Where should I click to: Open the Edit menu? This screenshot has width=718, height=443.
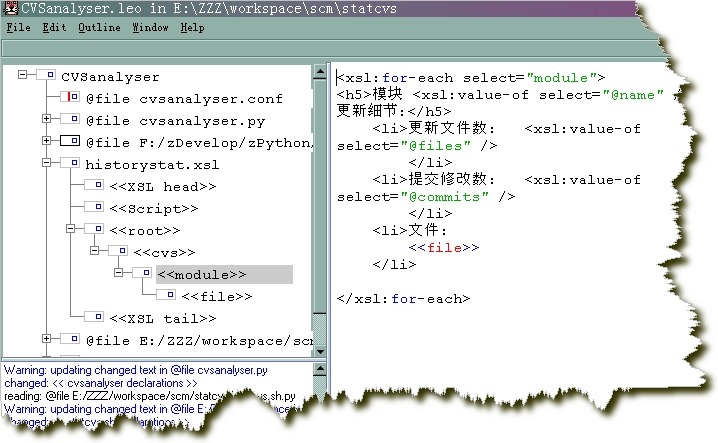(x=54, y=27)
